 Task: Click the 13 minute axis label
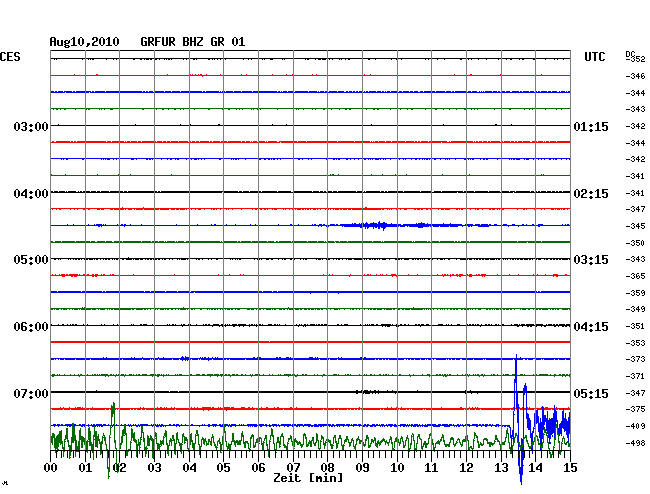point(501,467)
